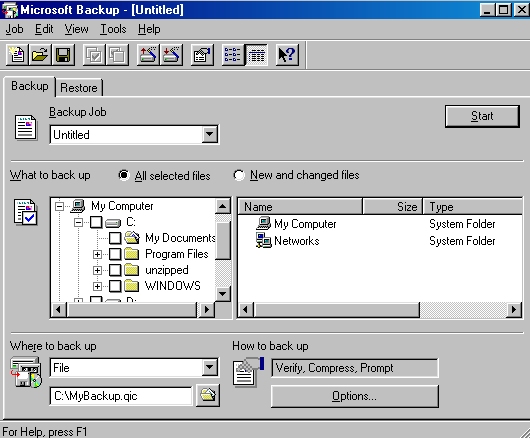Click the Deselect All toolbar icon
The width and height of the screenshot is (530, 438).
tap(117, 55)
